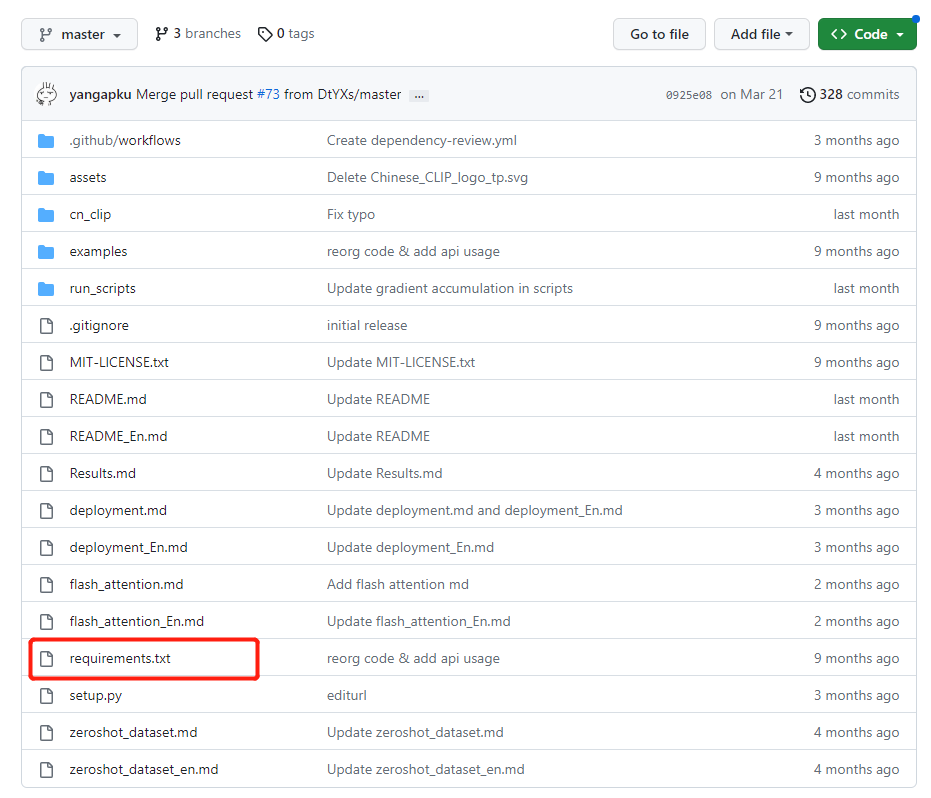This screenshot has width=931, height=798.
Task: Open the examples folder
Action: 98,251
